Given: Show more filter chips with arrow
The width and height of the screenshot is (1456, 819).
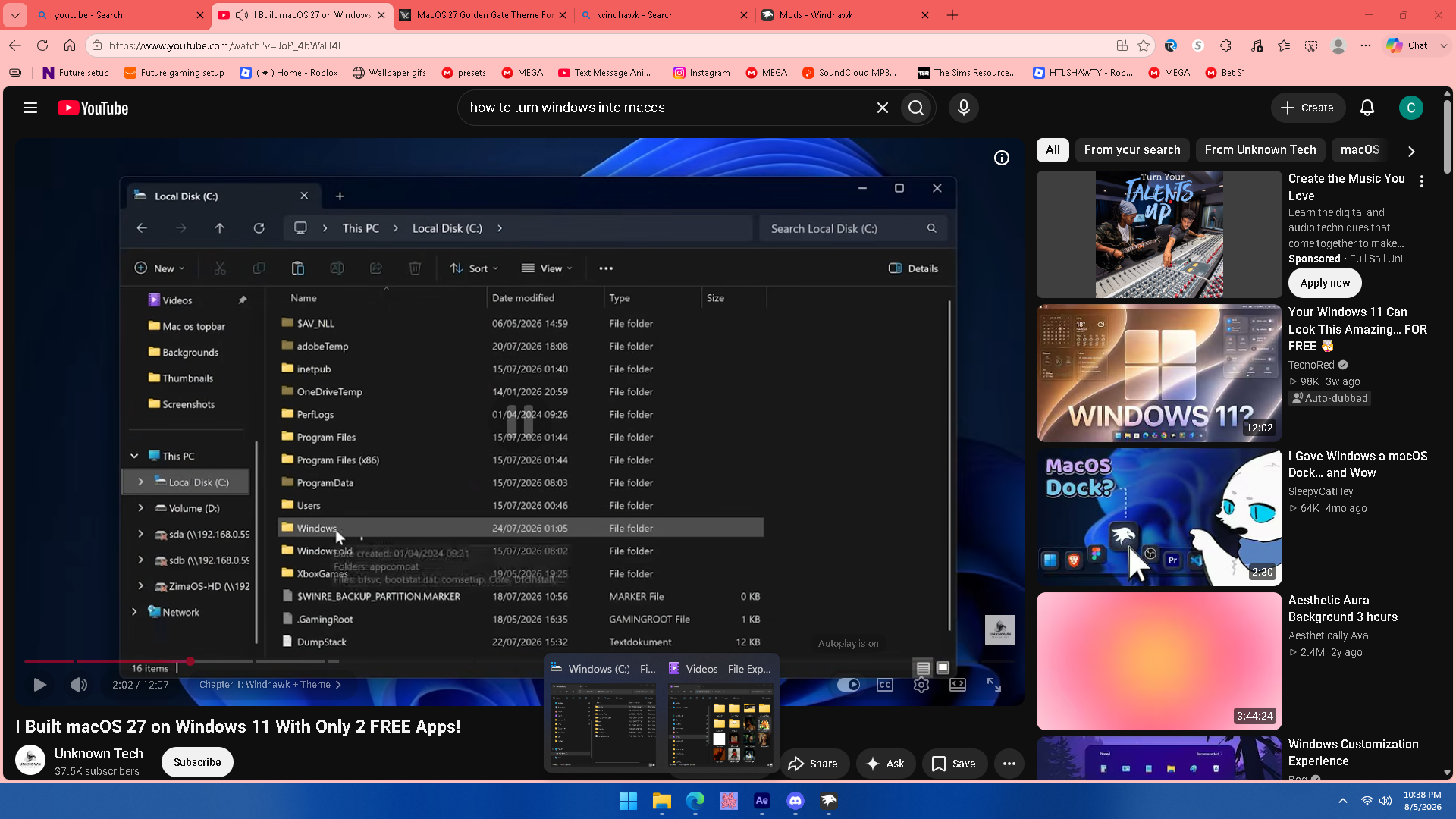Looking at the screenshot, I should tap(1411, 151).
